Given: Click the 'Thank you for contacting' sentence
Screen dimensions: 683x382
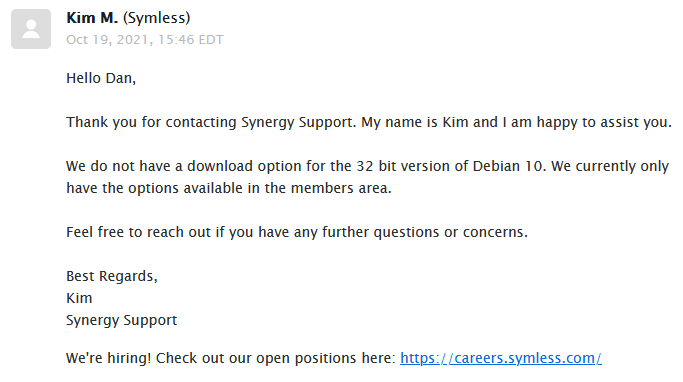Looking at the screenshot, I should (151, 122).
